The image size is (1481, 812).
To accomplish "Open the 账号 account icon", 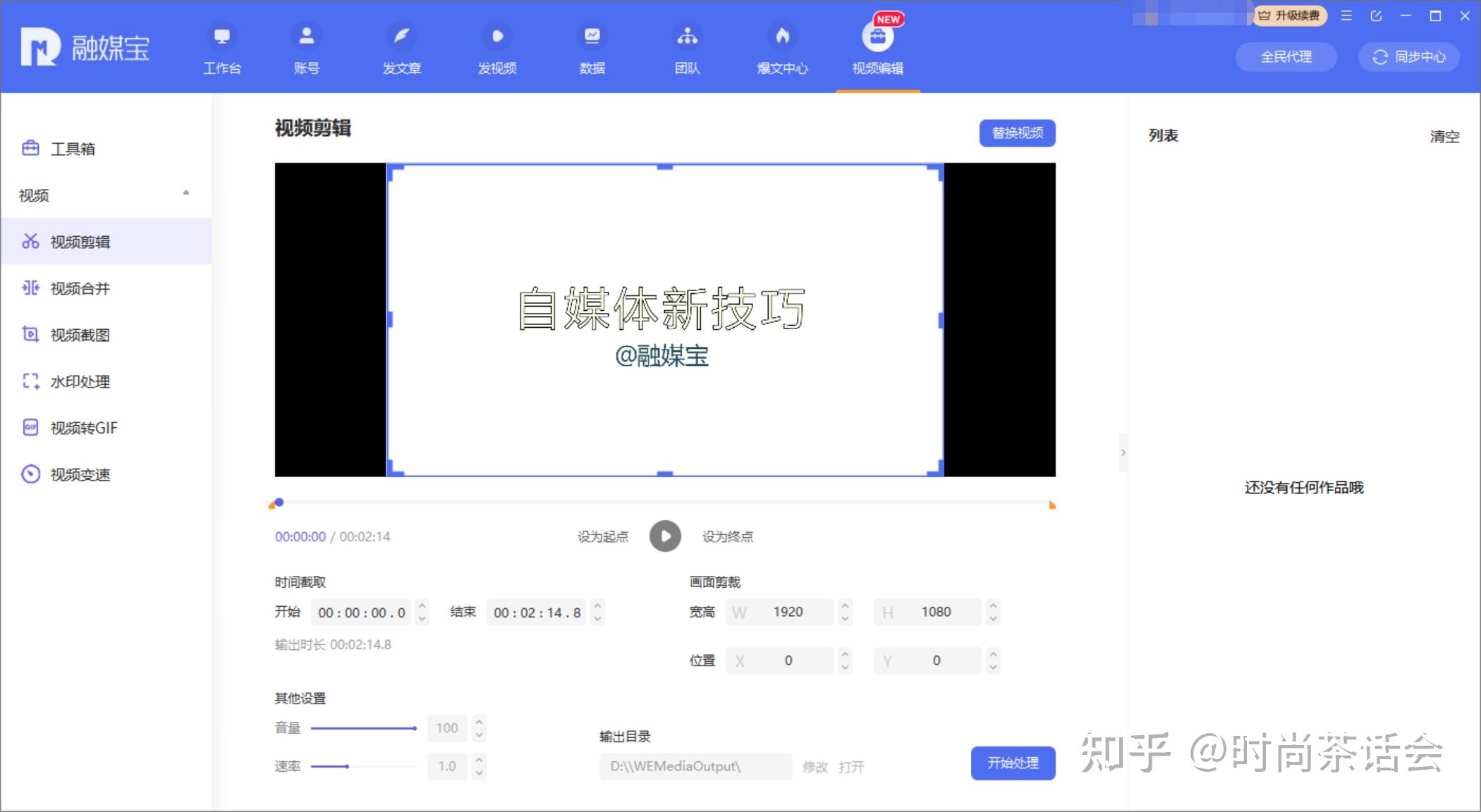I will pos(306,36).
